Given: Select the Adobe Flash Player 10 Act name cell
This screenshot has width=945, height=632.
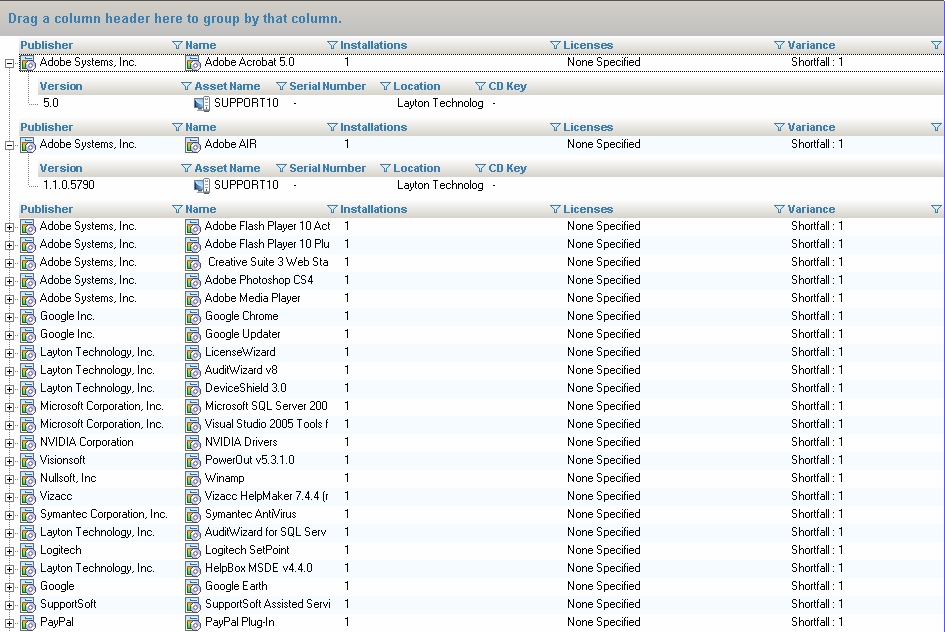Looking at the screenshot, I should pyautogui.click(x=268, y=226).
